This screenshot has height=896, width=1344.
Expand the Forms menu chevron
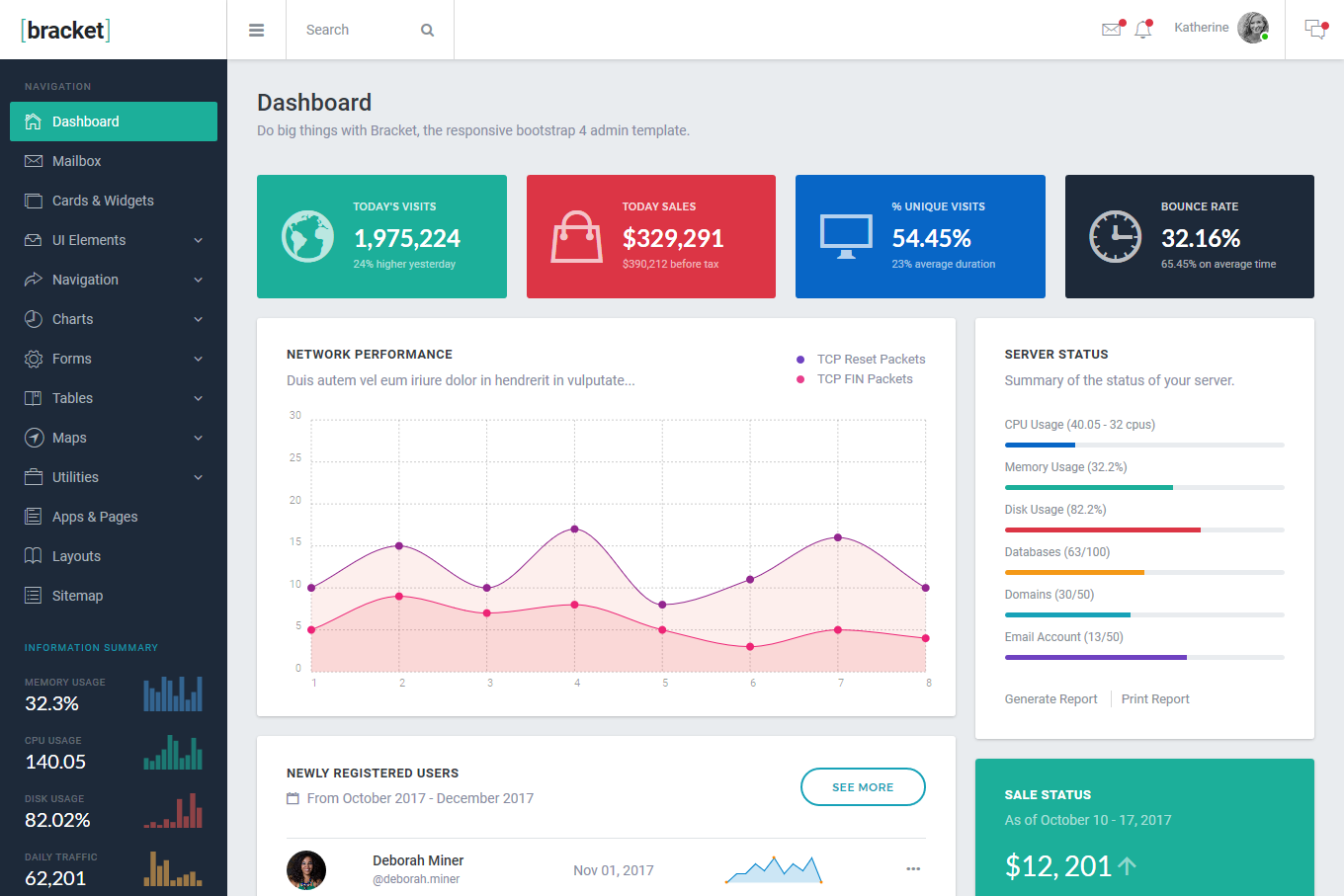(198, 359)
